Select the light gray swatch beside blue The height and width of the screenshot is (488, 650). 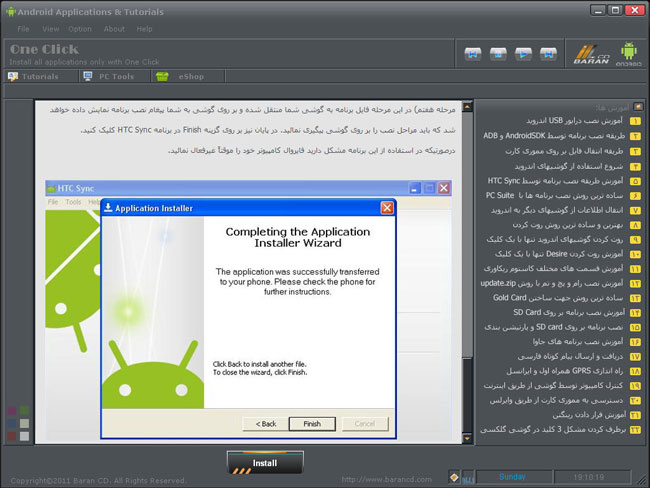pyautogui.click(x=24, y=423)
